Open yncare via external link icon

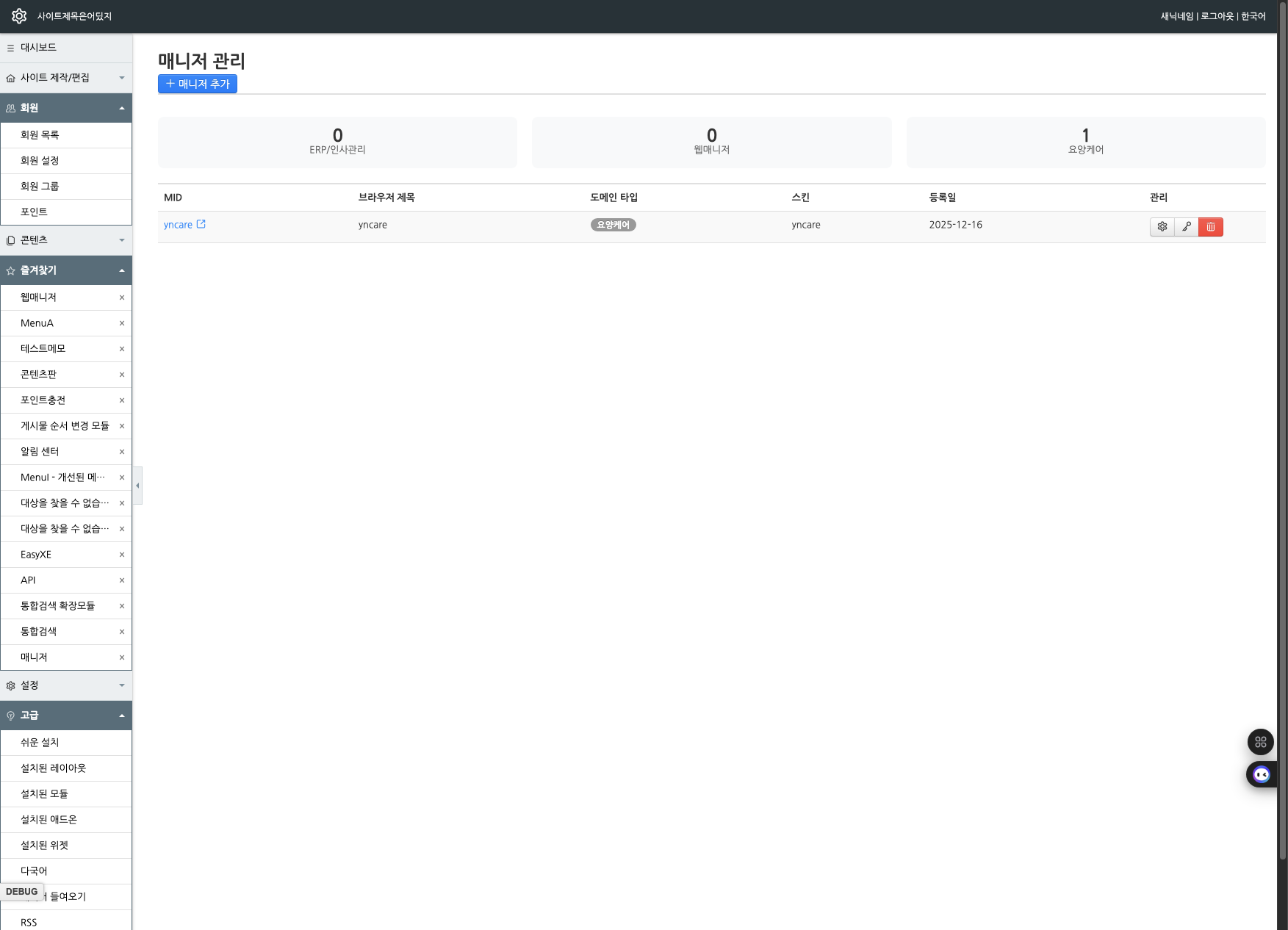pos(201,224)
